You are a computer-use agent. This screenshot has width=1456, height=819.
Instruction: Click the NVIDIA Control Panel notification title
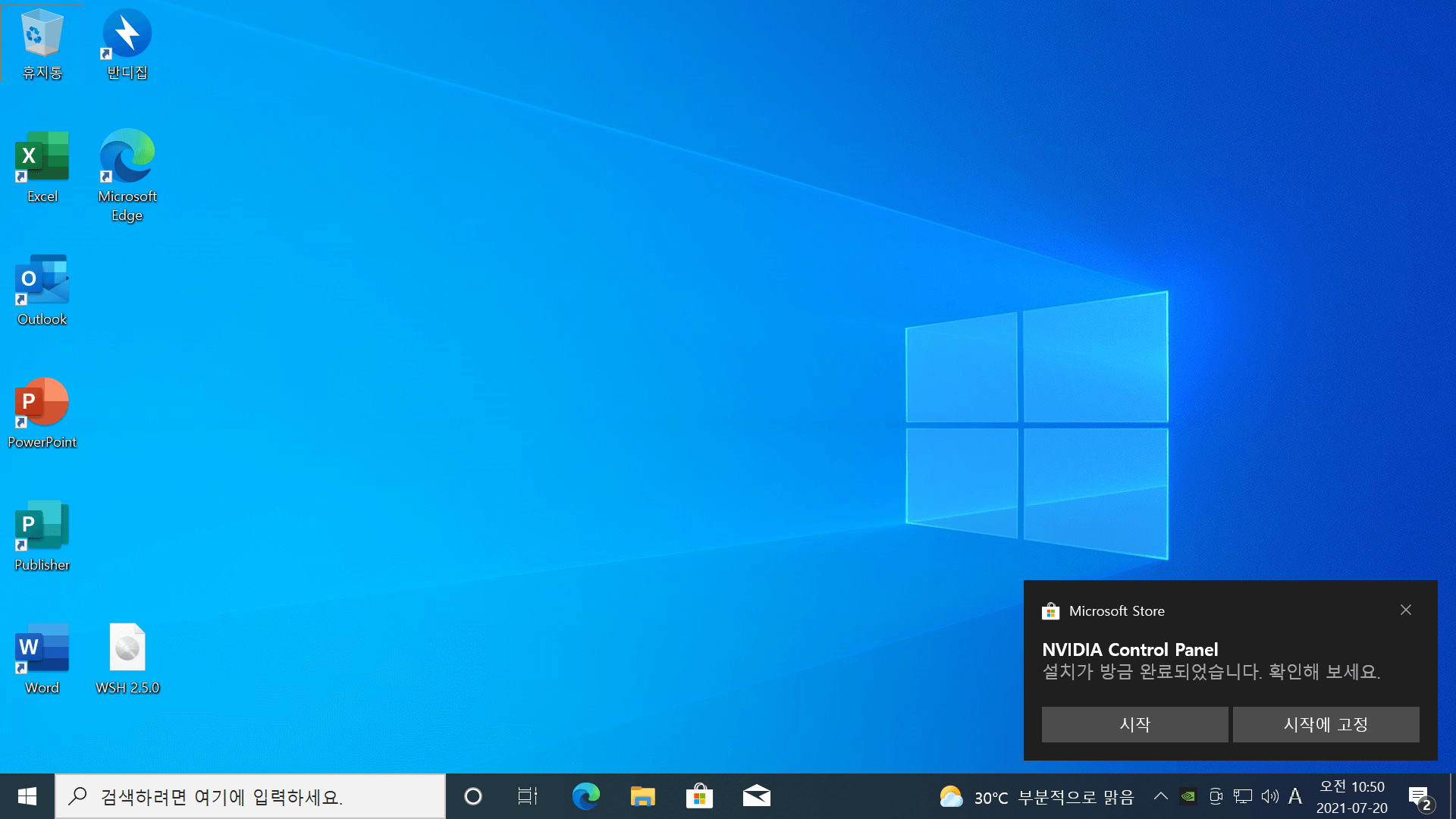(x=1130, y=650)
